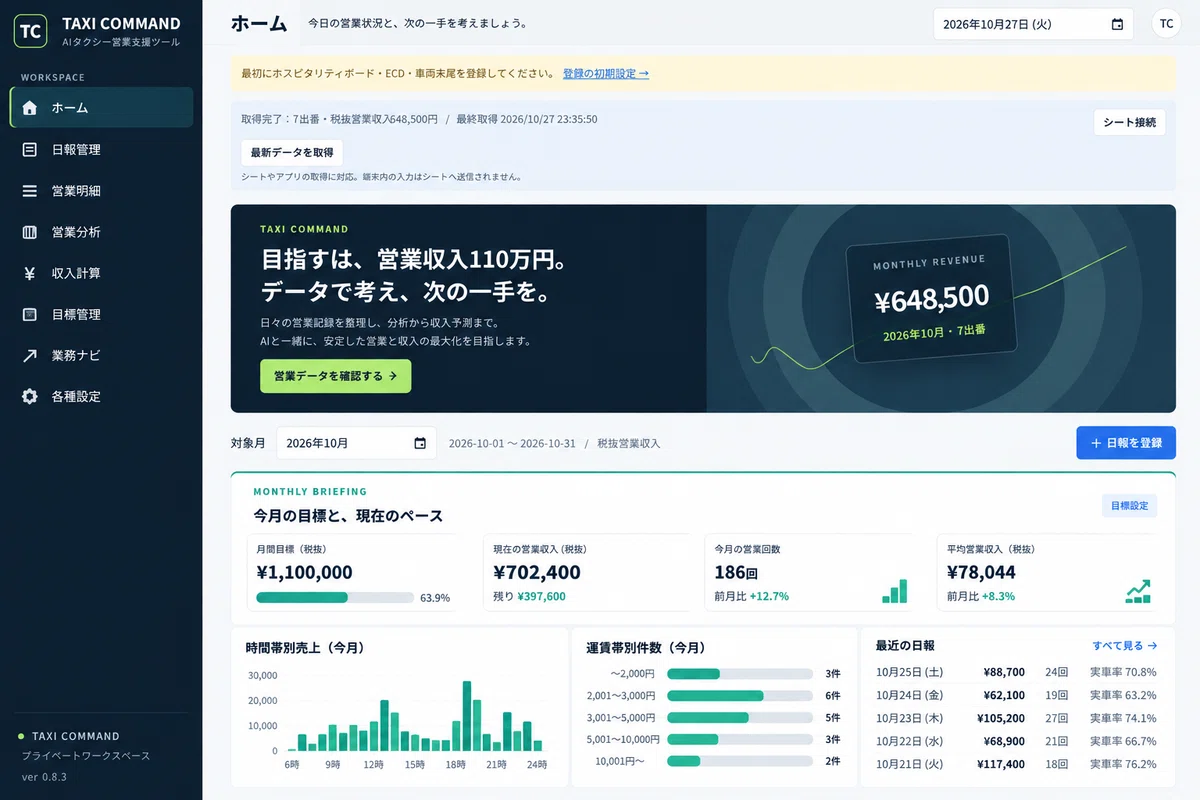Click the TC logo icon in sidebar
The height and width of the screenshot is (800, 1200).
coord(31,31)
